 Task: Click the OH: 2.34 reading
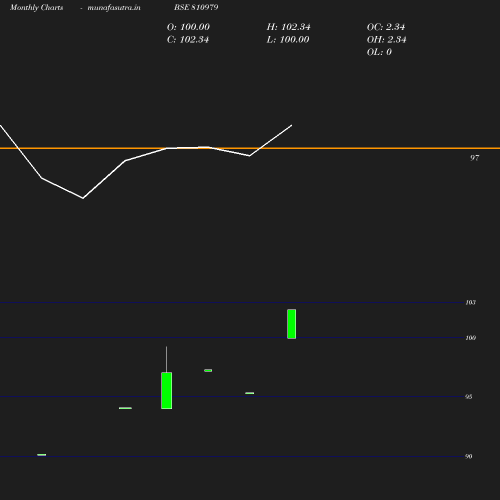[387, 40]
